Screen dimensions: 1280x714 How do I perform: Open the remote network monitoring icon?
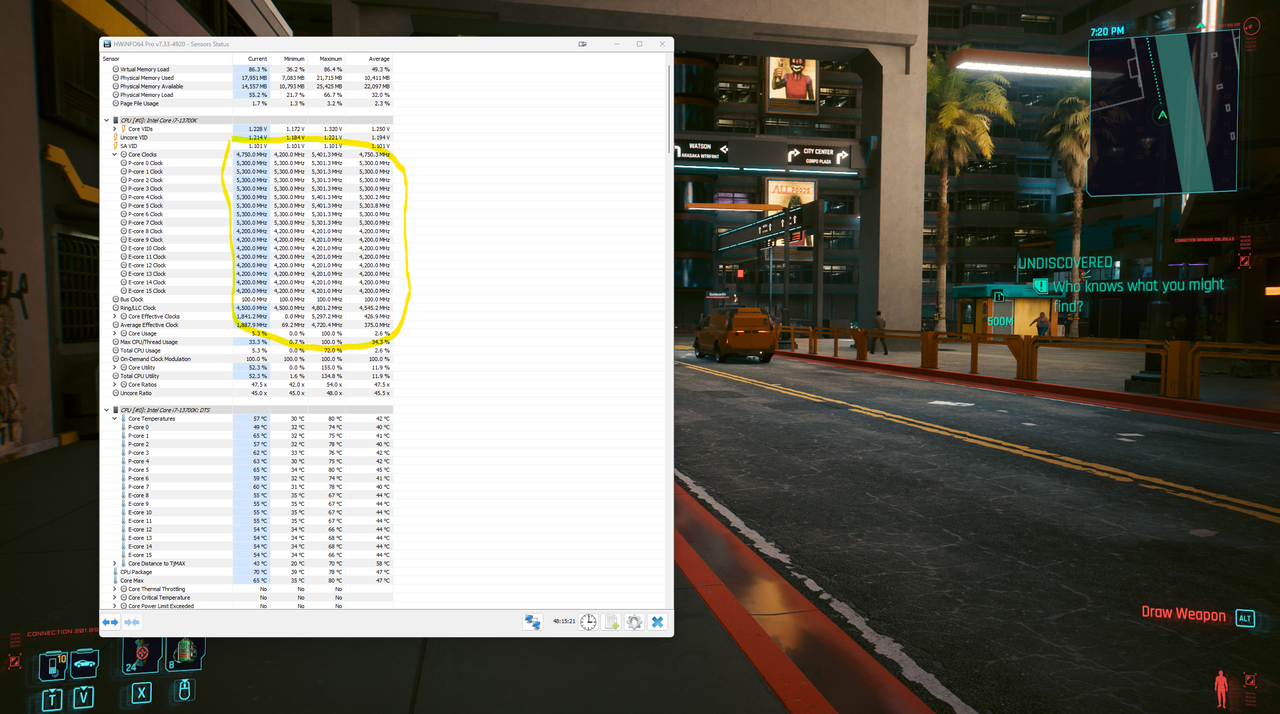(x=533, y=622)
